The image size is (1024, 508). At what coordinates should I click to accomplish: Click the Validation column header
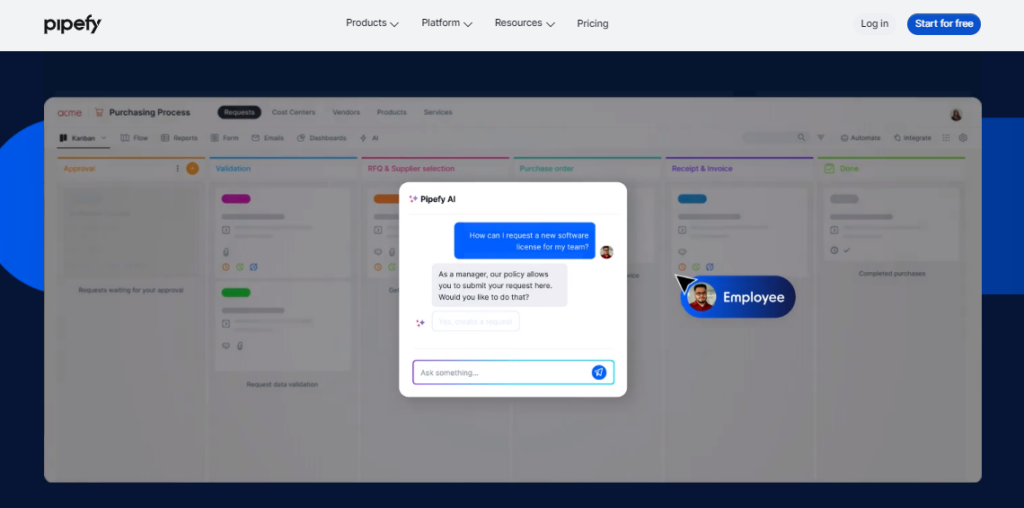pyautogui.click(x=233, y=168)
